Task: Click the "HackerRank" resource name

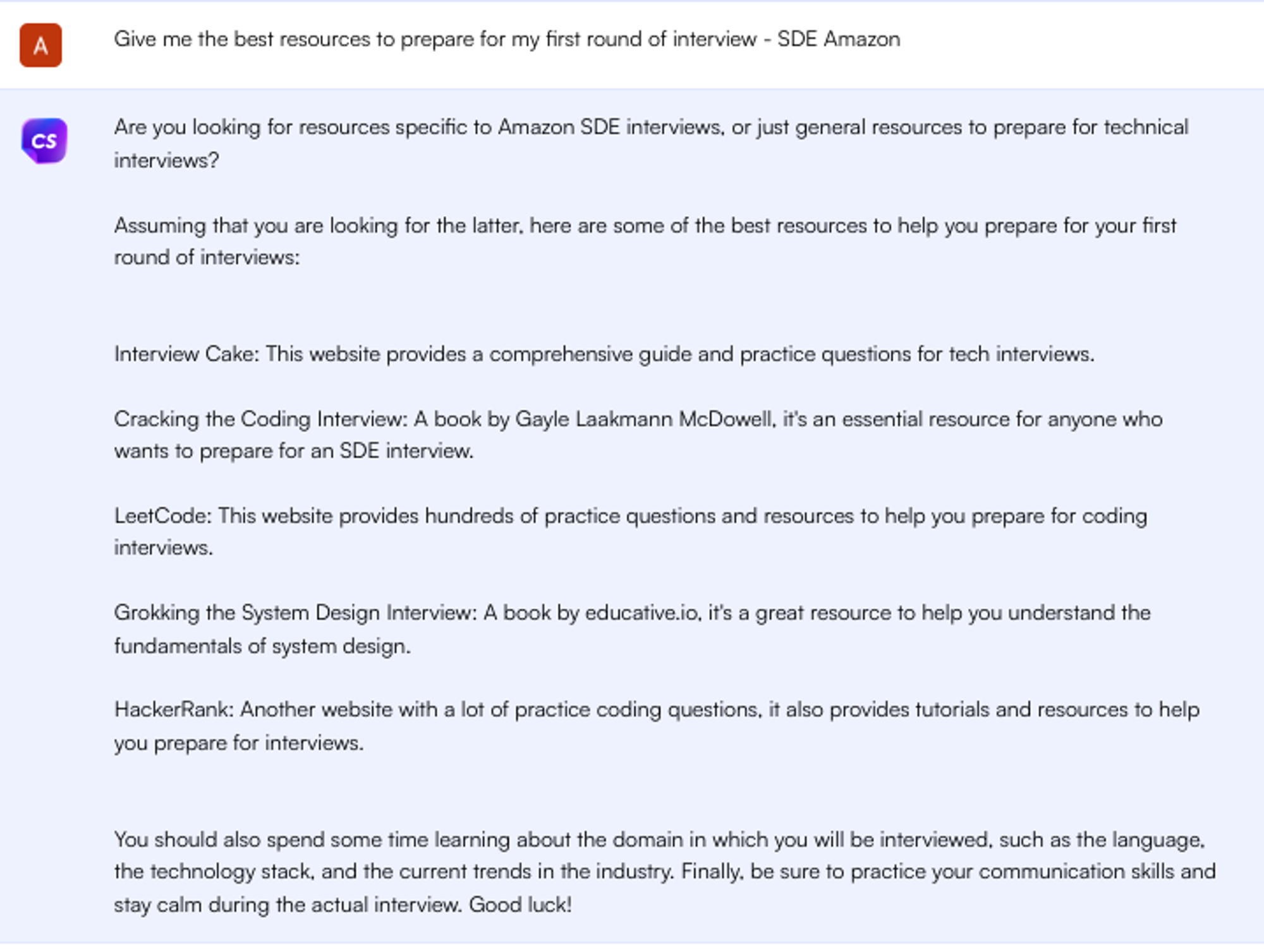Action: click(173, 709)
